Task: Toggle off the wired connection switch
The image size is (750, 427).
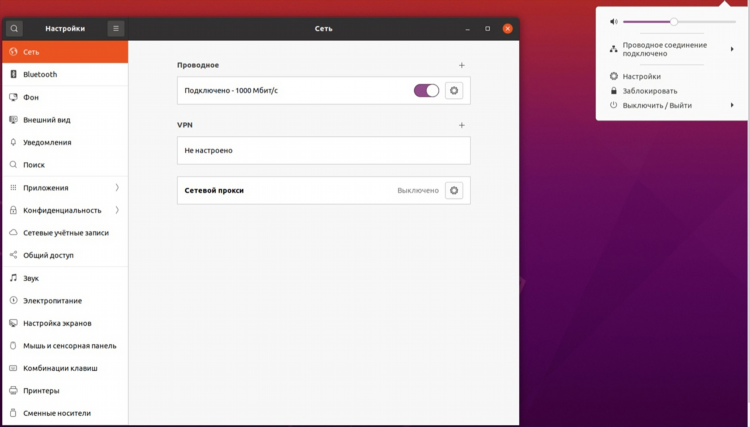Action: click(426, 90)
